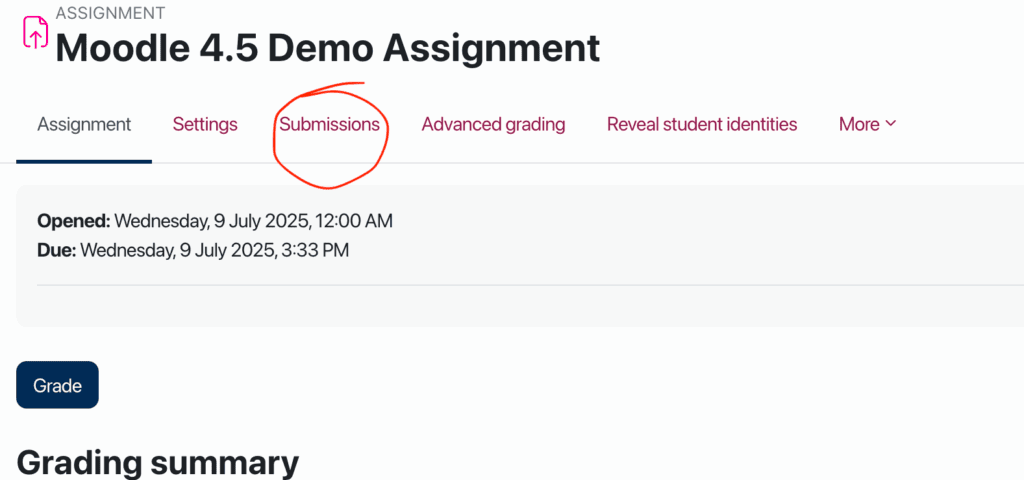
Task: Click the dark underline beneath the Assignment tab
Action: [x=84, y=161]
